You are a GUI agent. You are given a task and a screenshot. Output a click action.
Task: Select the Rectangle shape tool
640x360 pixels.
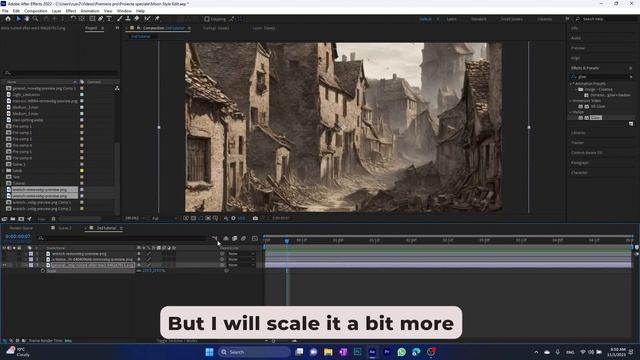point(92,19)
